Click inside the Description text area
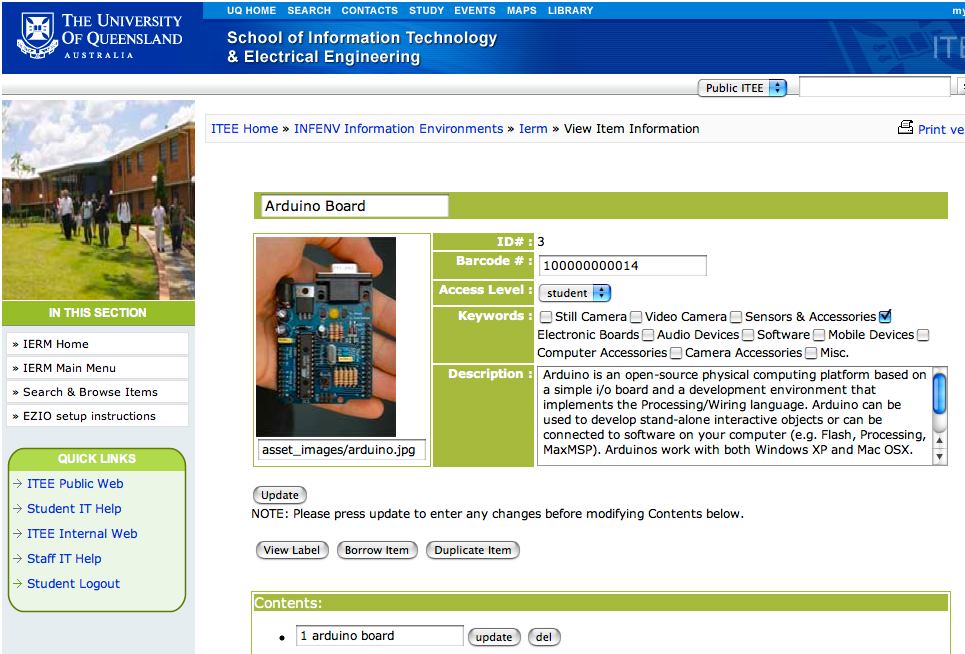 pyautogui.click(x=735, y=417)
